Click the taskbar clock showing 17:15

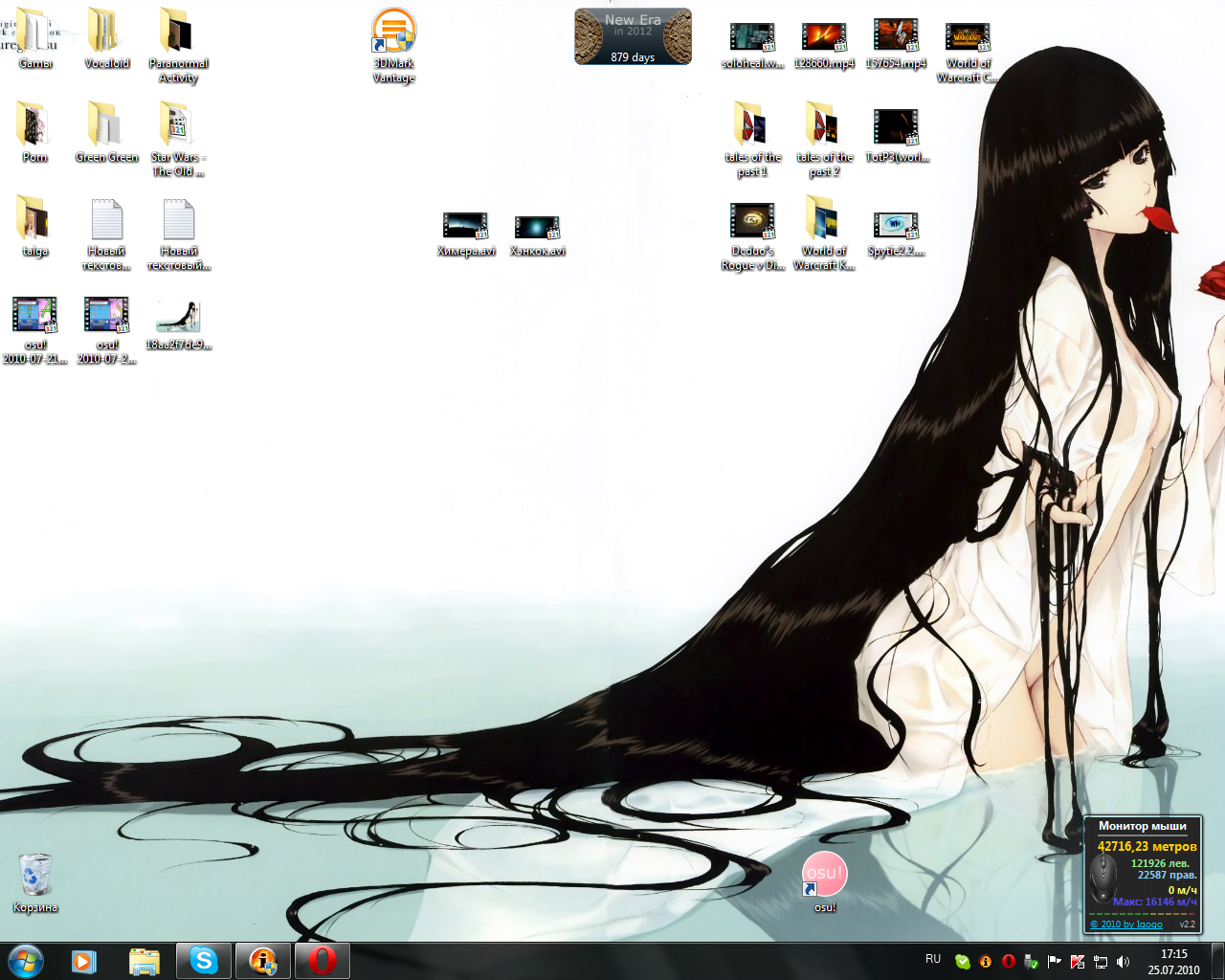click(x=1173, y=961)
